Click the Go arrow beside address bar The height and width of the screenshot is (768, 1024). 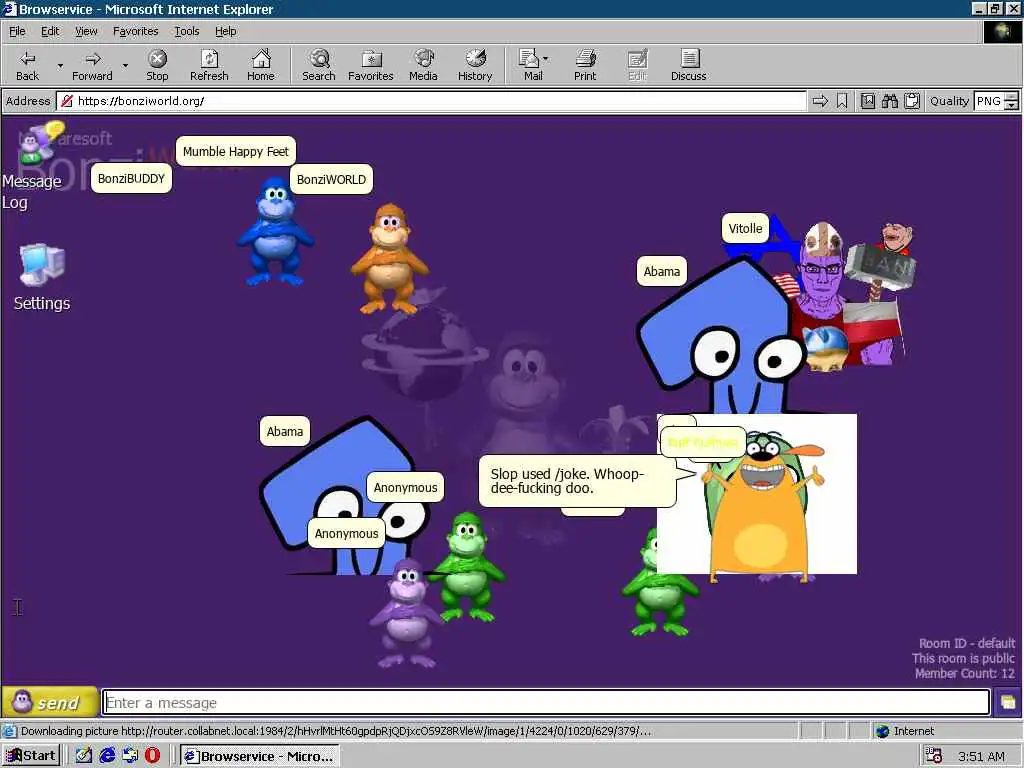click(x=820, y=101)
